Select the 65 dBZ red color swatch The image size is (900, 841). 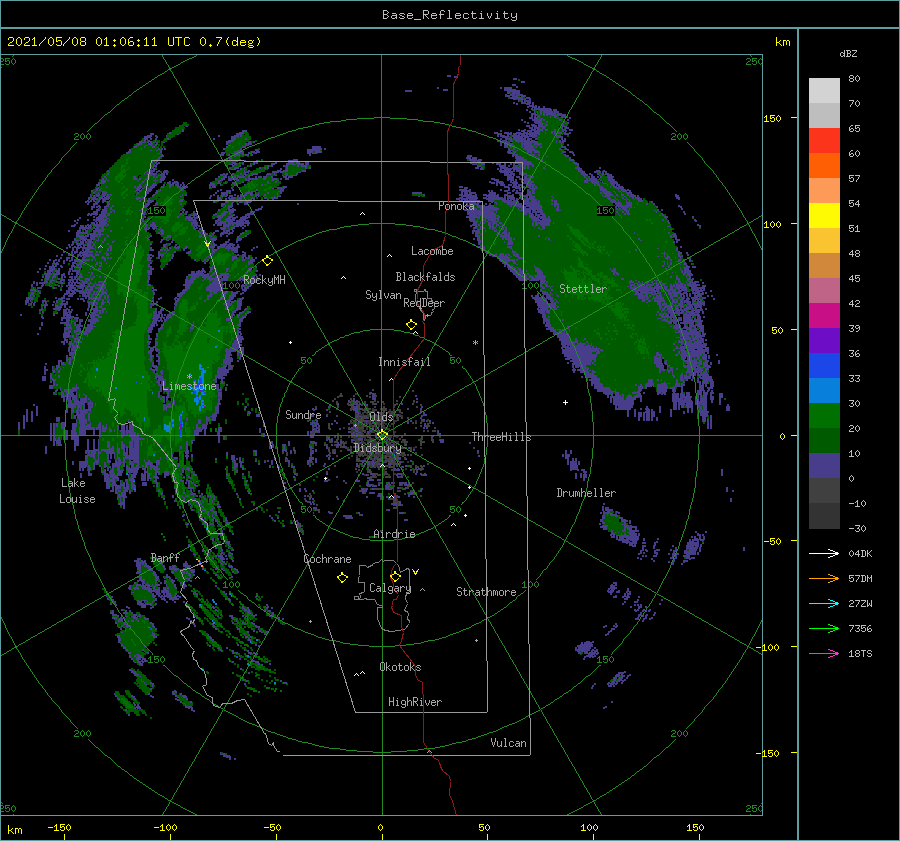point(824,141)
